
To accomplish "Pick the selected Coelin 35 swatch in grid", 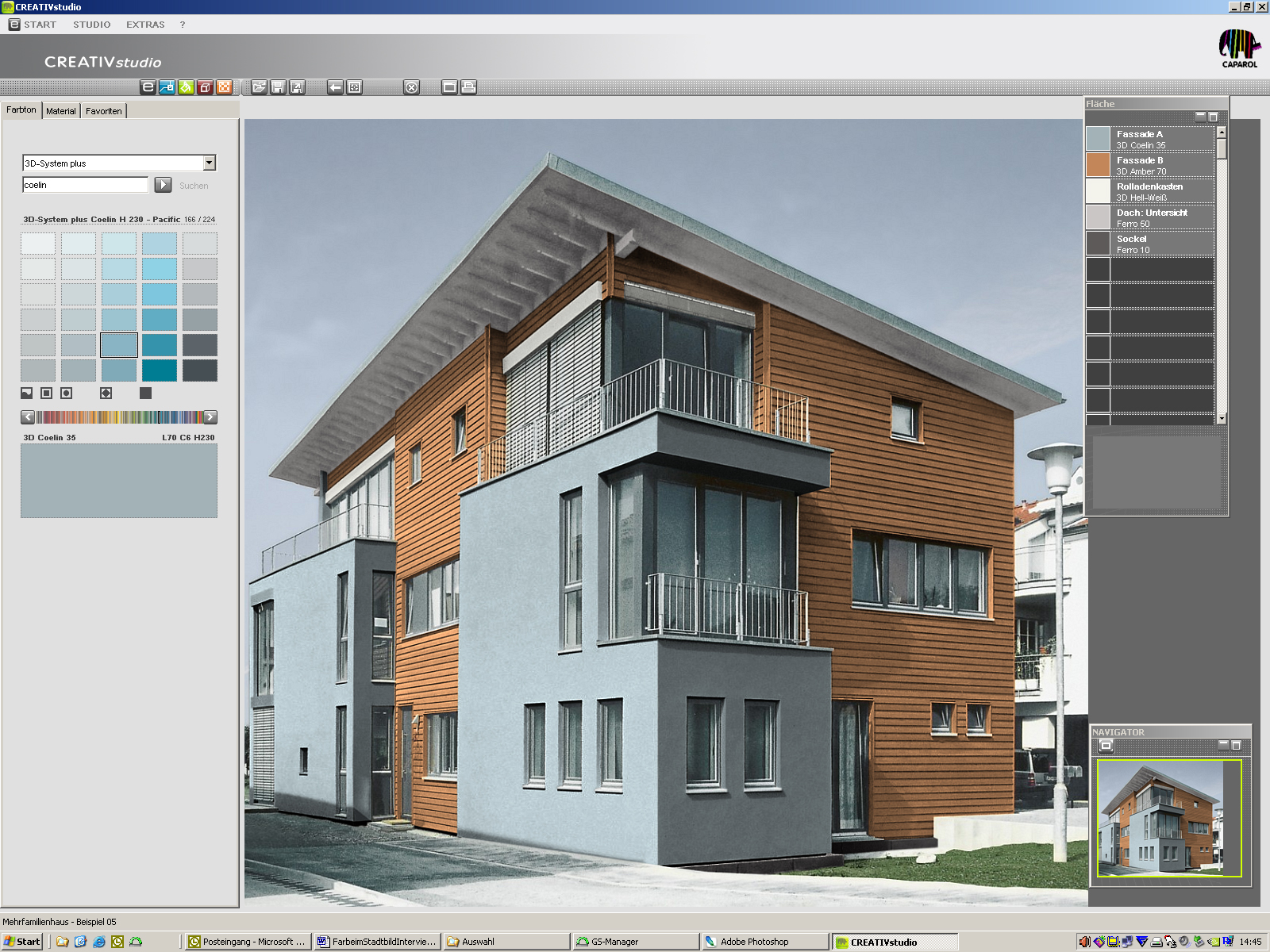I will (119, 345).
